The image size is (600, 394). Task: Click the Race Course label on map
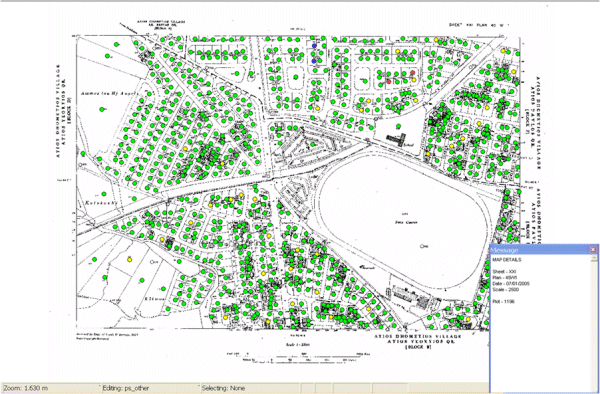(x=401, y=222)
